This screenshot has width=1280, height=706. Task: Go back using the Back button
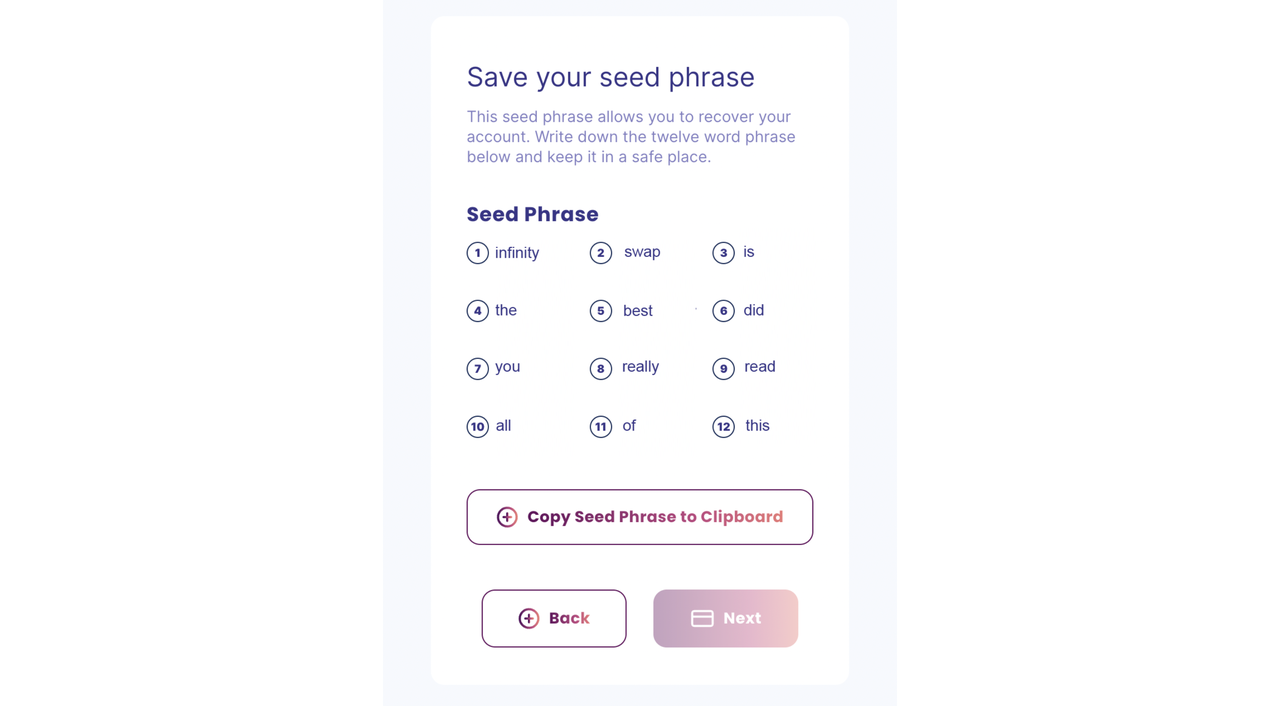(x=554, y=619)
